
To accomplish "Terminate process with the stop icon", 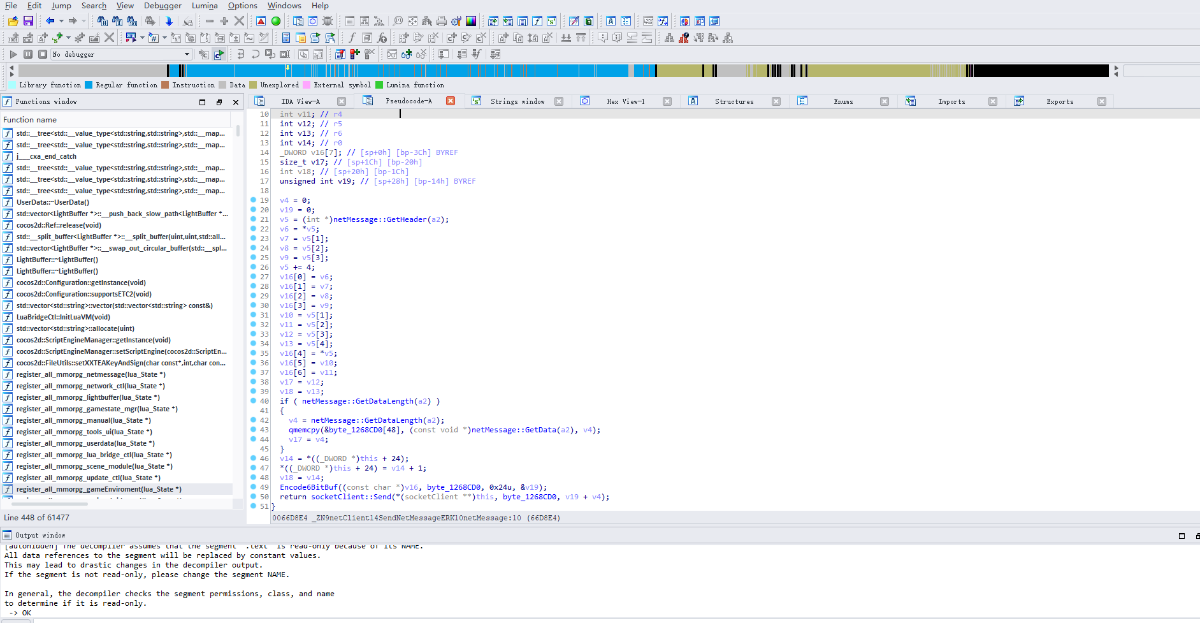I will 43,54.
